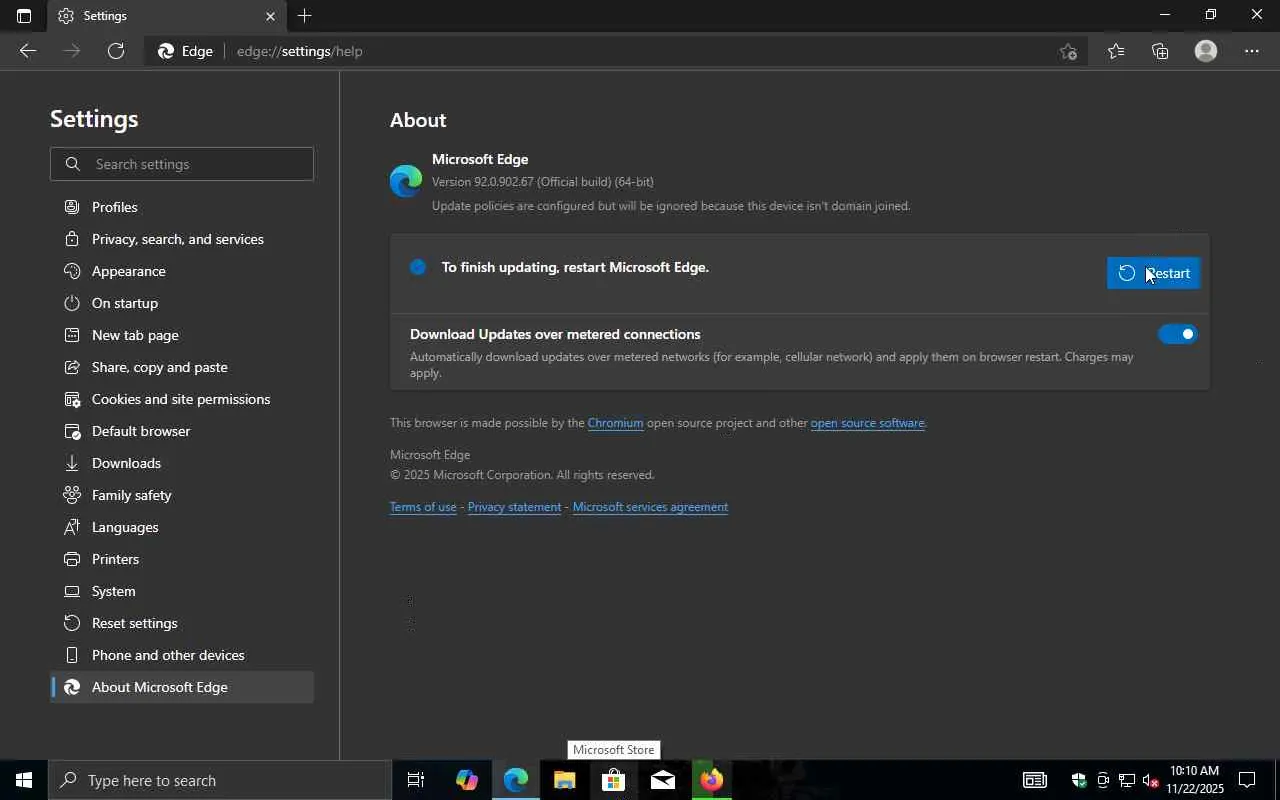Go back with the back arrow
Viewport: 1280px width, 800px height.
28,51
